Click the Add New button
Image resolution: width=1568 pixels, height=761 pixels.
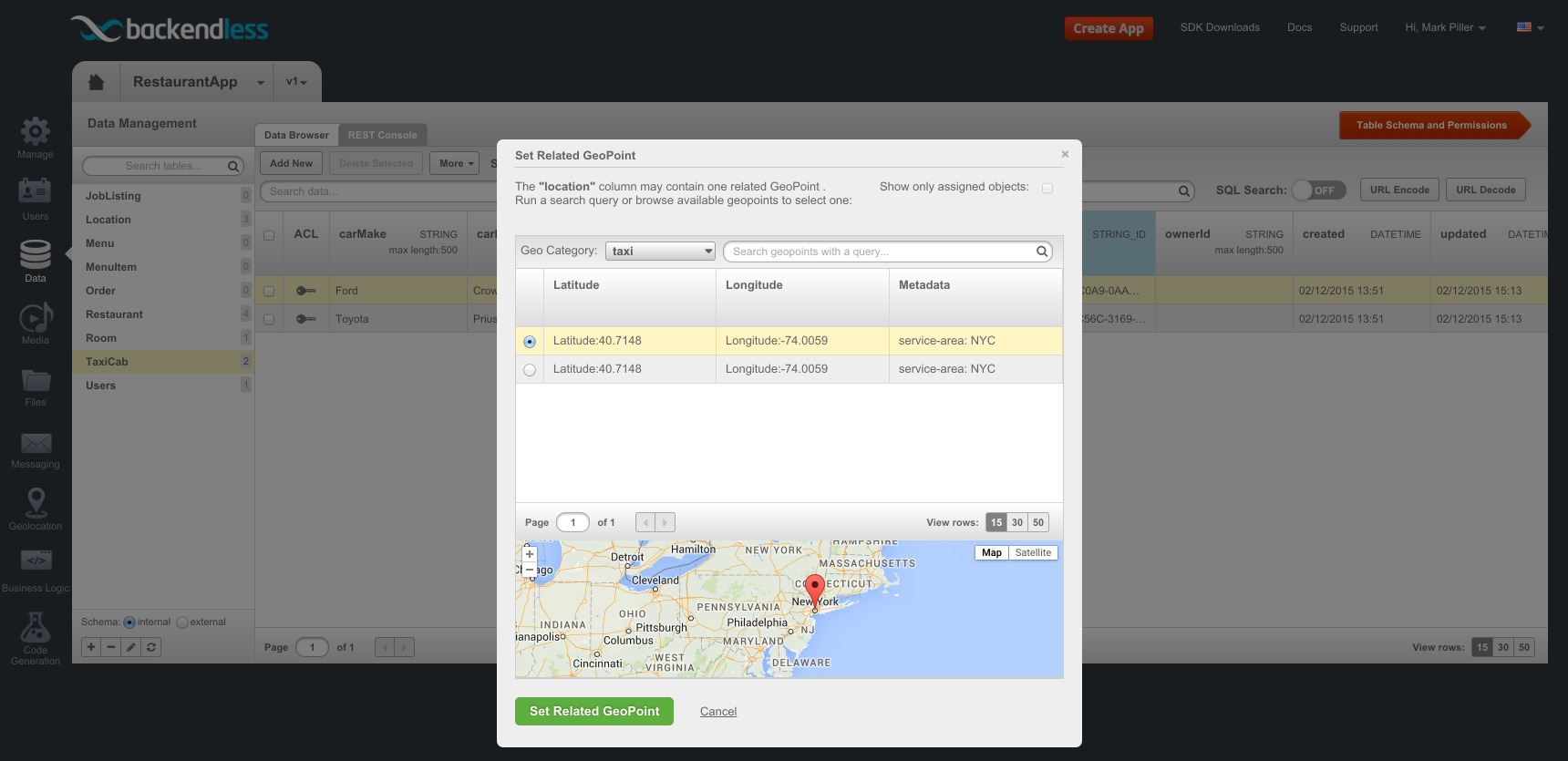tap(291, 163)
